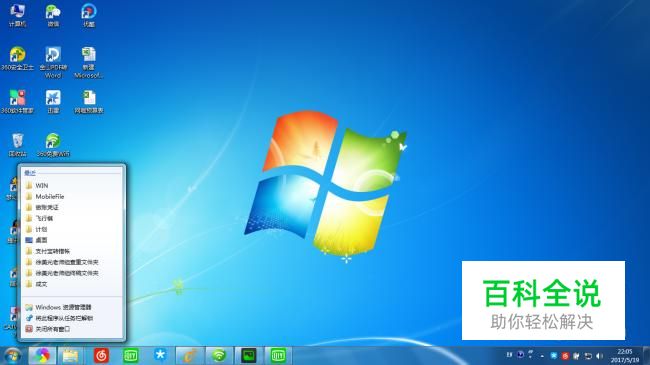650x365 pixels.
Task: Launch WeChat (微信) from the desktop
Action: 53,15
